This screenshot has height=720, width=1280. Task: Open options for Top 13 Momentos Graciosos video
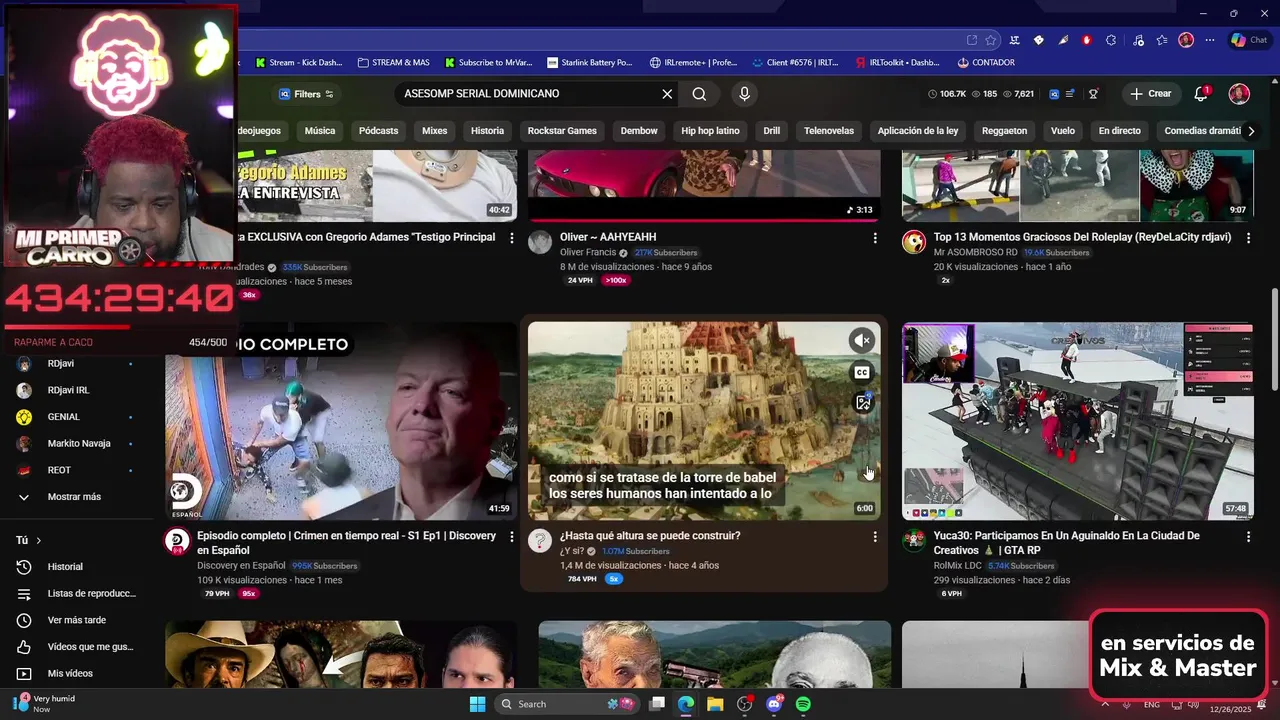[x=1248, y=238]
